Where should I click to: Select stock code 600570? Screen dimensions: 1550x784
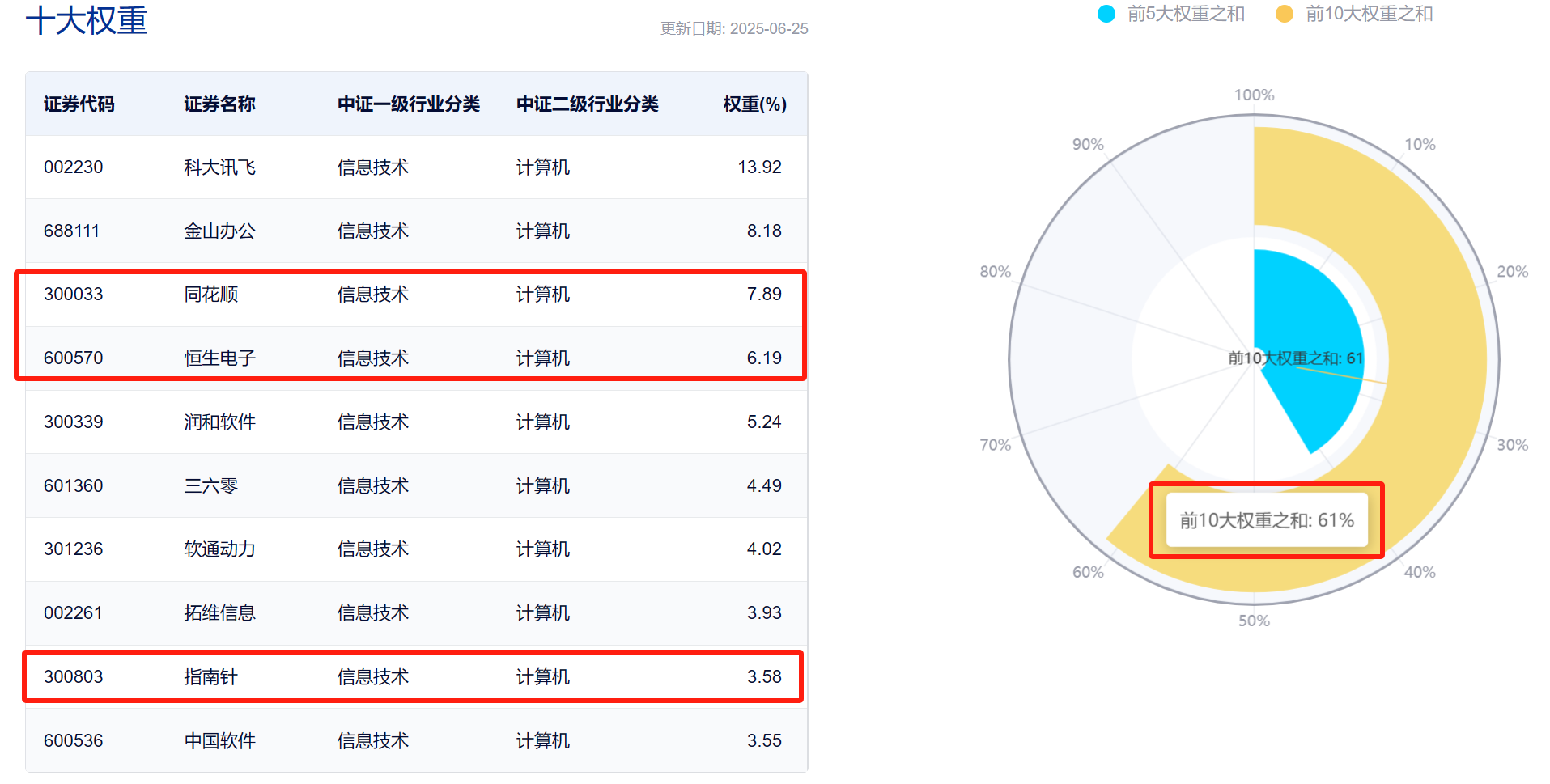pyautogui.click(x=74, y=358)
